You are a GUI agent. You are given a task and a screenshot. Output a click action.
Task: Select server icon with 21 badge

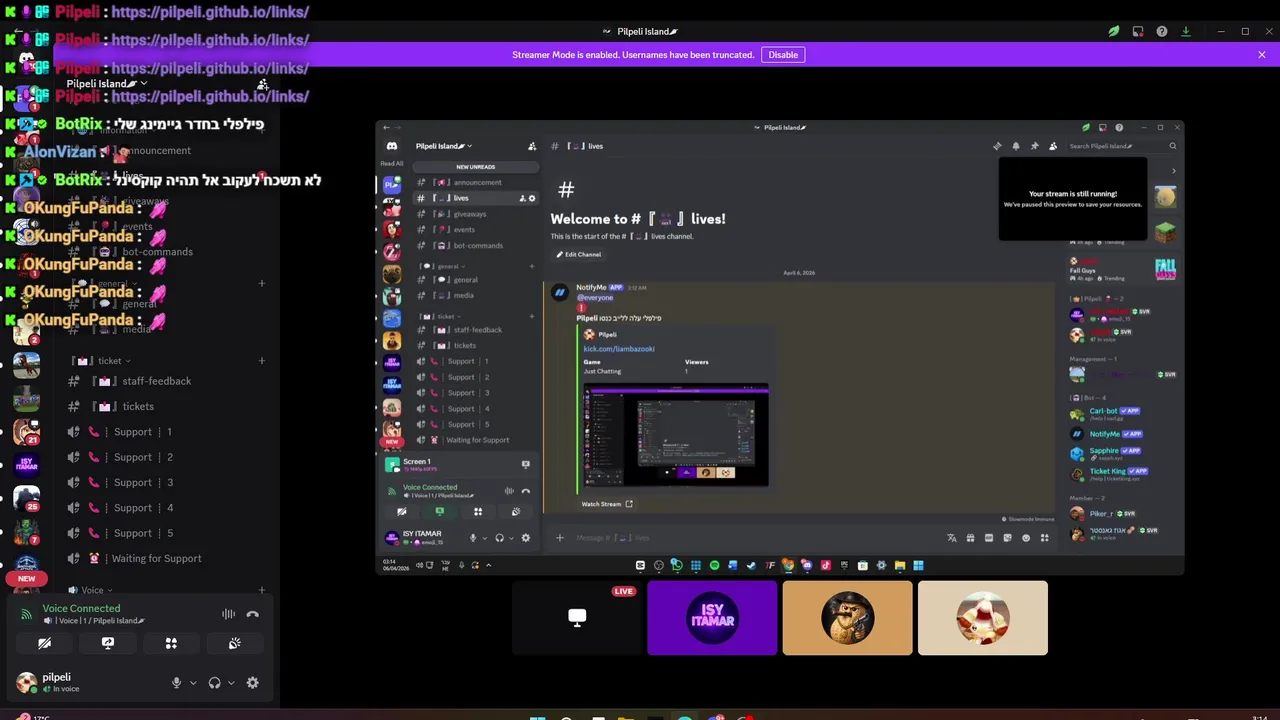27,431
